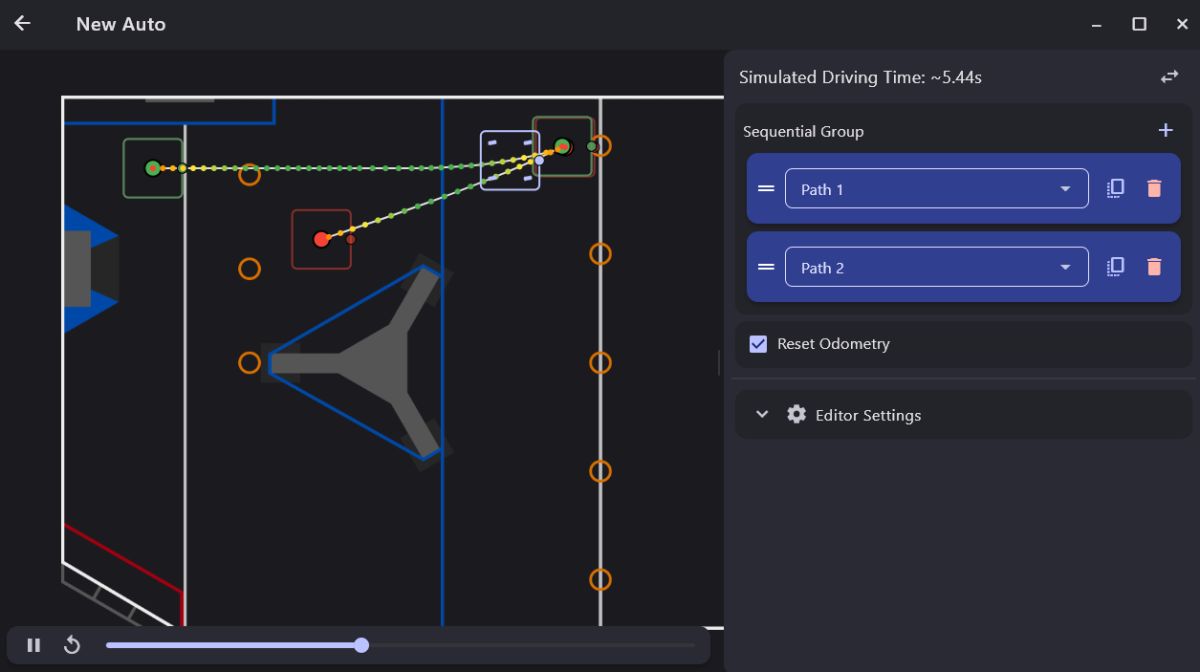Click the preview progress slider handle
Viewport: 1200px width, 672px height.
pos(361,645)
